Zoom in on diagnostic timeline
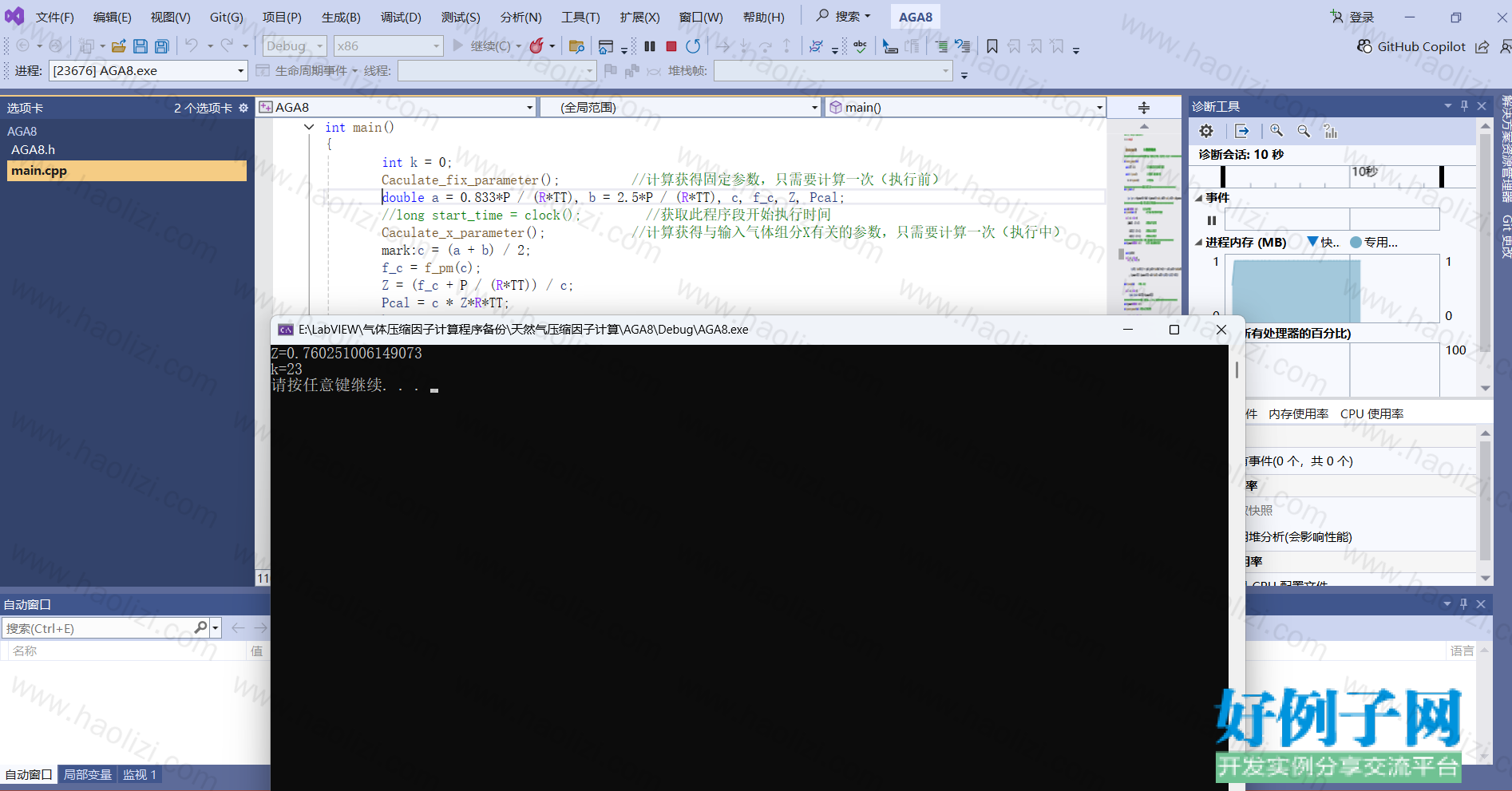 pyautogui.click(x=1276, y=131)
